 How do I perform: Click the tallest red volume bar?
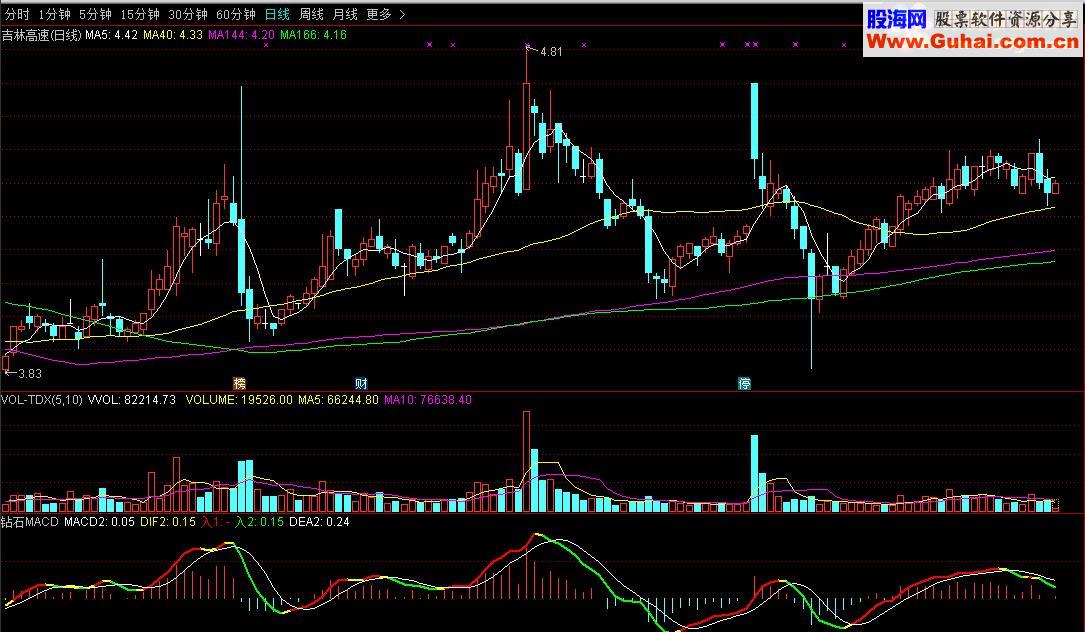[527, 462]
